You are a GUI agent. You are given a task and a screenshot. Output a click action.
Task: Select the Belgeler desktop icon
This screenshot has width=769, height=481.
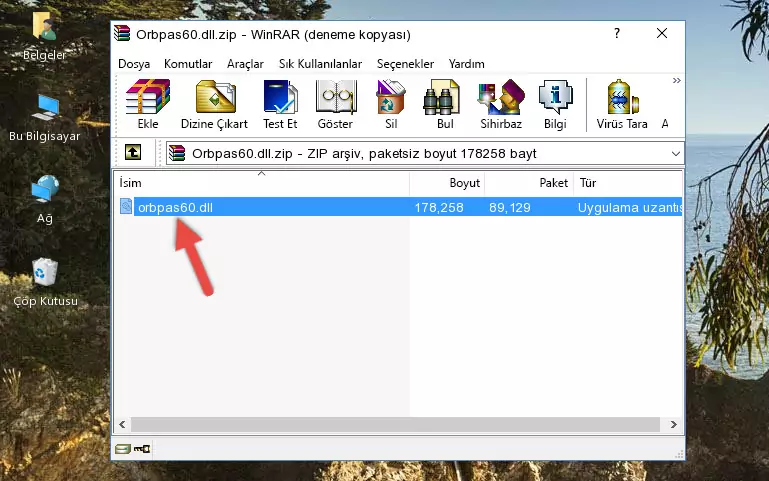coord(44,35)
